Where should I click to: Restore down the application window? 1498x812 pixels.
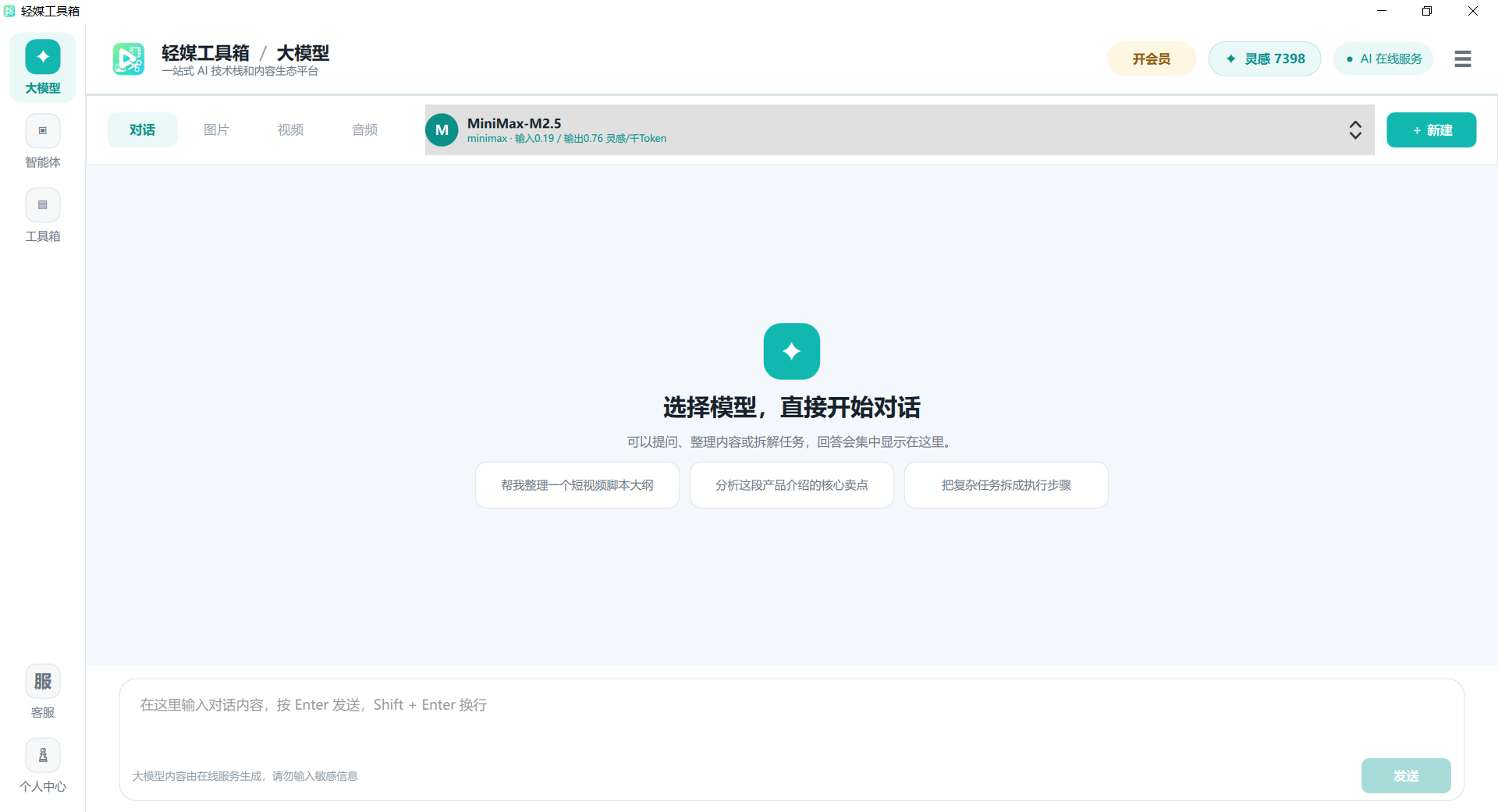(x=1427, y=11)
